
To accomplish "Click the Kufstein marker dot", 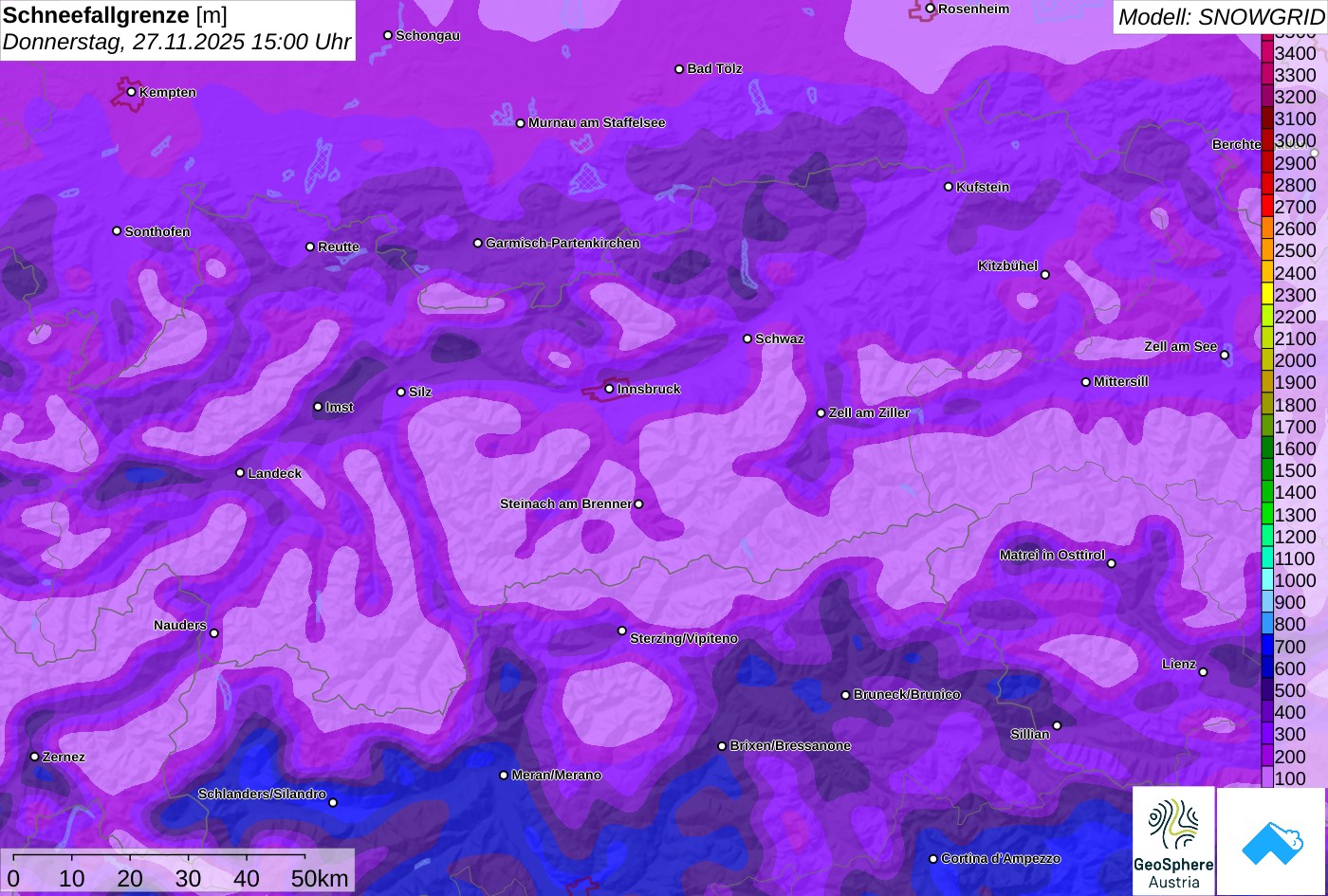I will 948,187.
